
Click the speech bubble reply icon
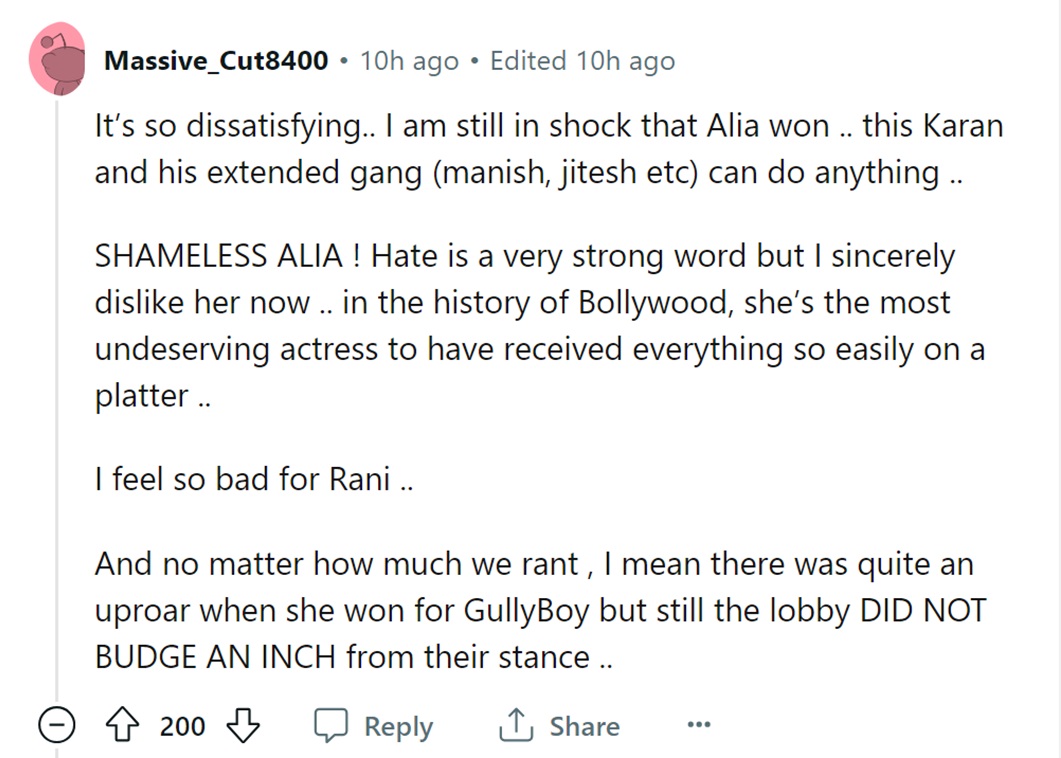(x=330, y=726)
